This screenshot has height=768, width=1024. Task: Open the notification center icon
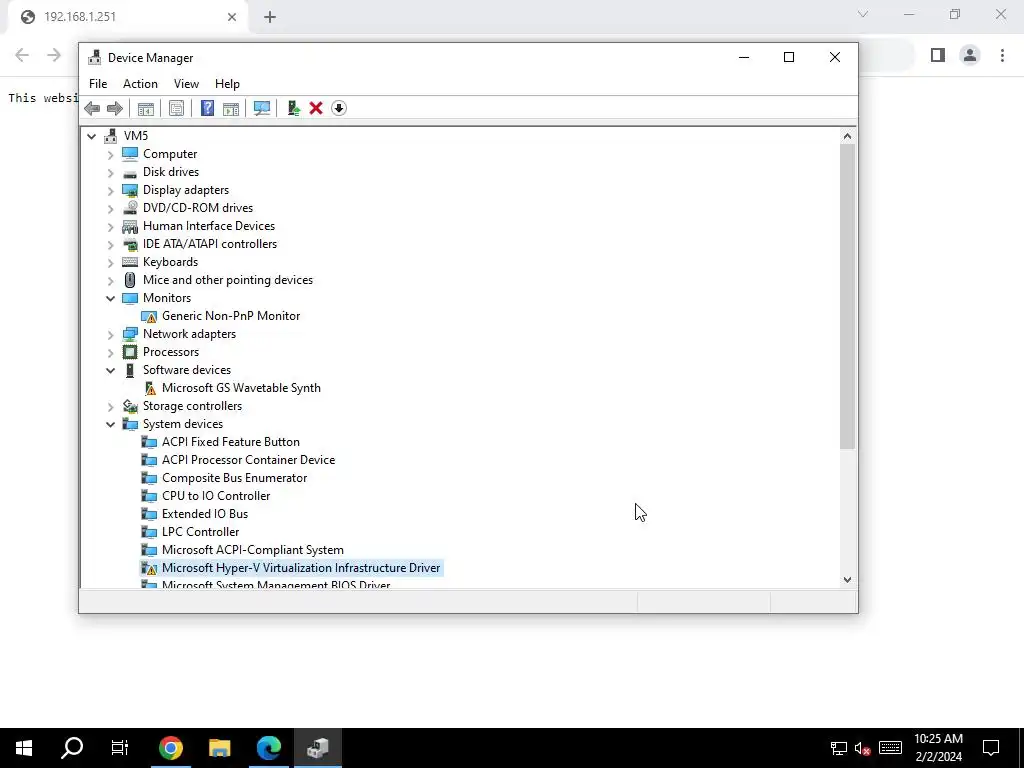(x=991, y=748)
